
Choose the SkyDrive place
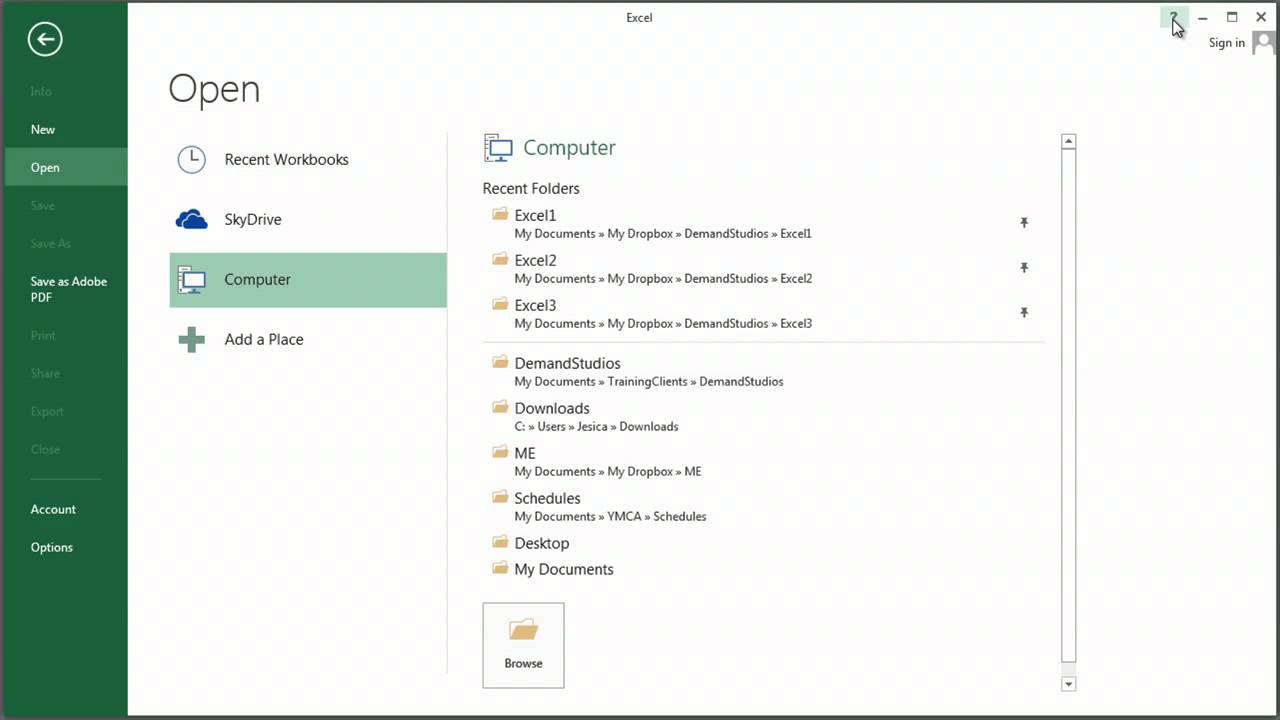click(308, 219)
